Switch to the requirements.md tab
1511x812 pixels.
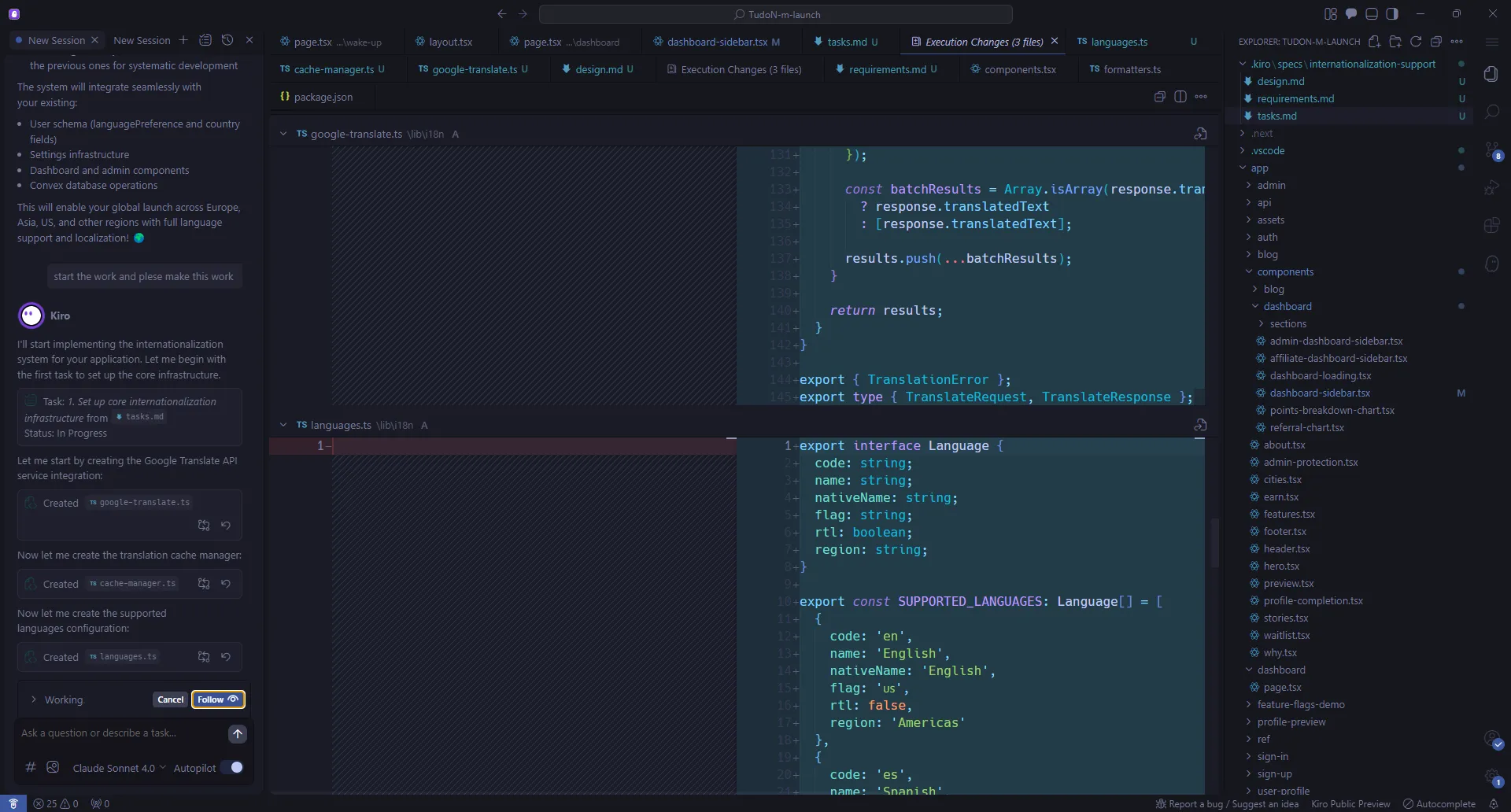pos(886,69)
